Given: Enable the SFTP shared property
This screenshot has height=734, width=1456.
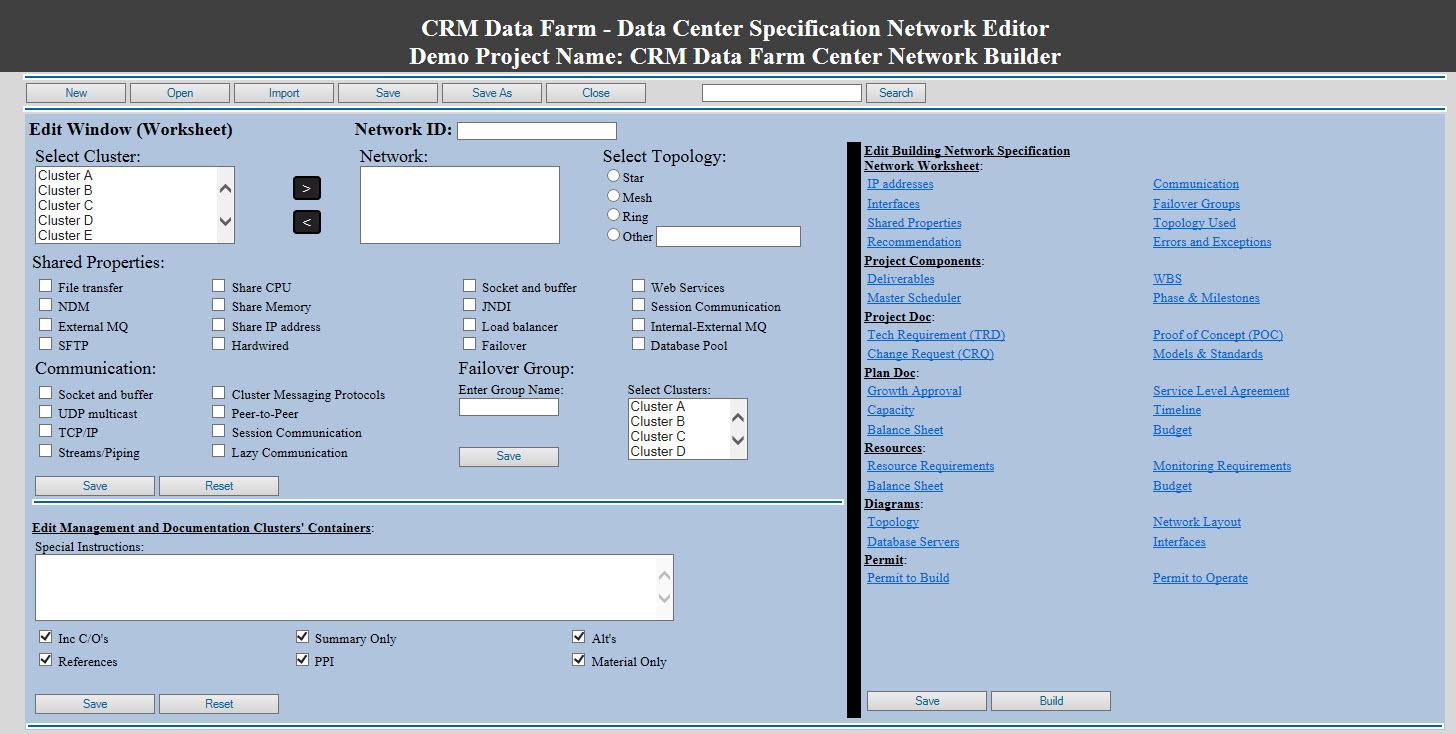Looking at the screenshot, I should (45, 343).
